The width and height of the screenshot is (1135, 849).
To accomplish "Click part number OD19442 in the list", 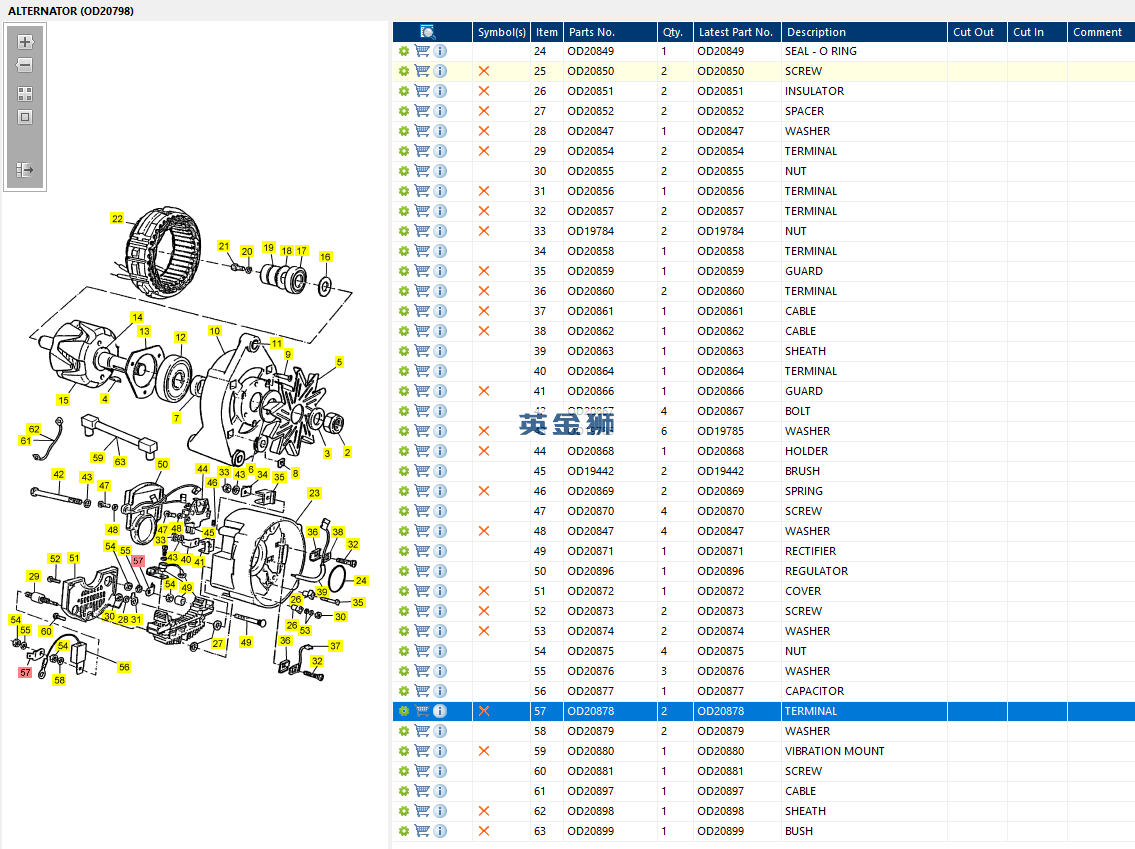I will click(590, 471).
